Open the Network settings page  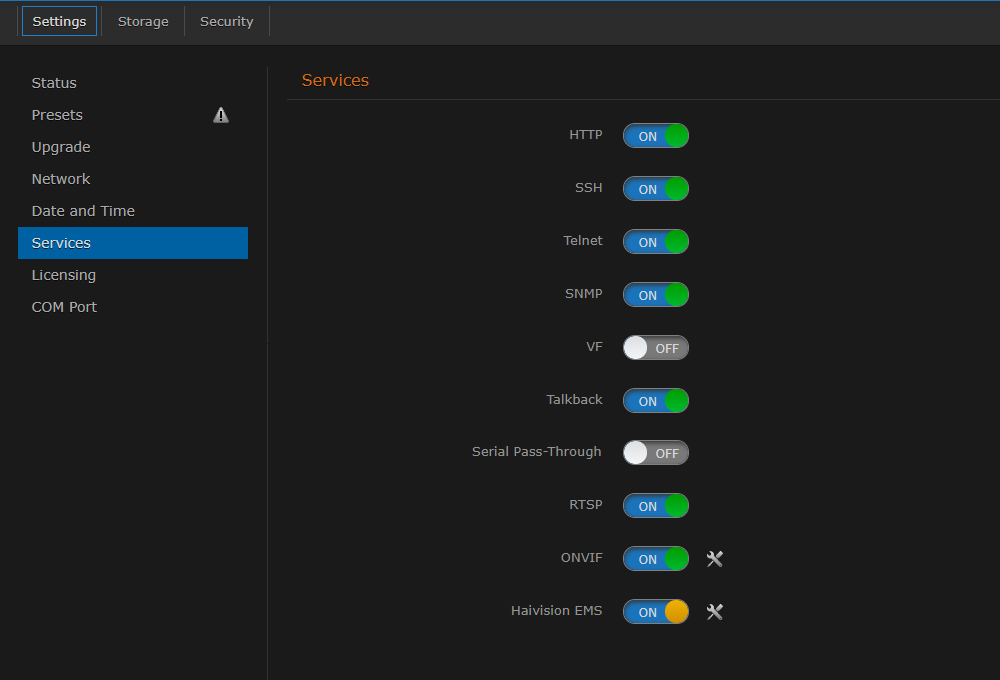(61, 178)
